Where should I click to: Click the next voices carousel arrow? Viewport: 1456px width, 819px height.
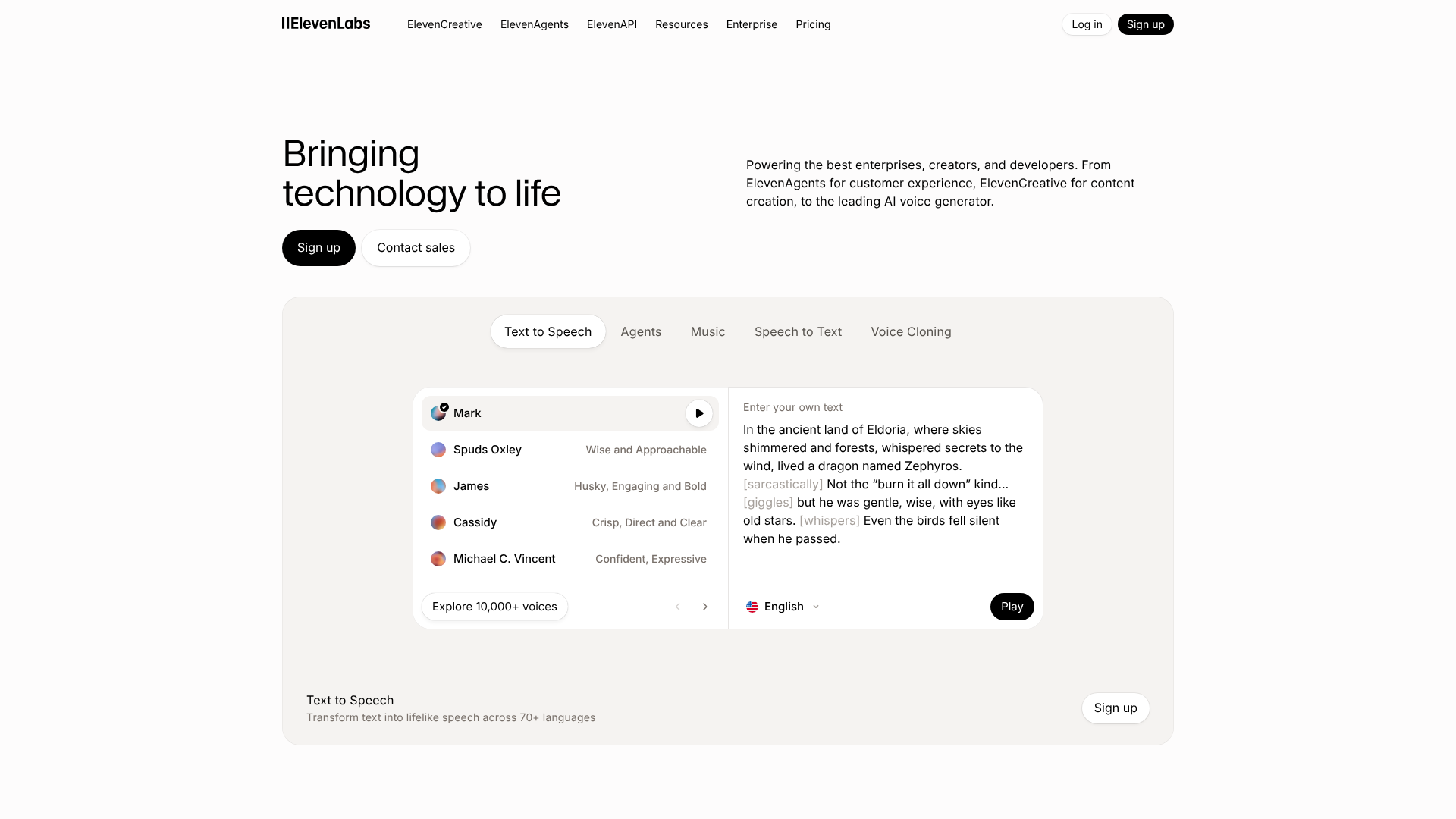704,607
